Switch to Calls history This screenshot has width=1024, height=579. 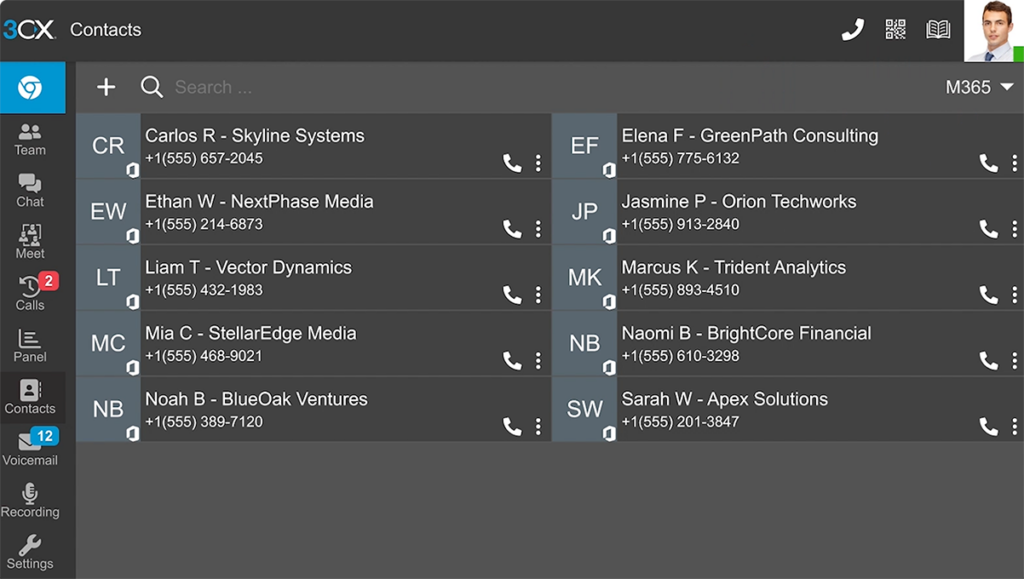pyautogui.click(x=30, y=294)
